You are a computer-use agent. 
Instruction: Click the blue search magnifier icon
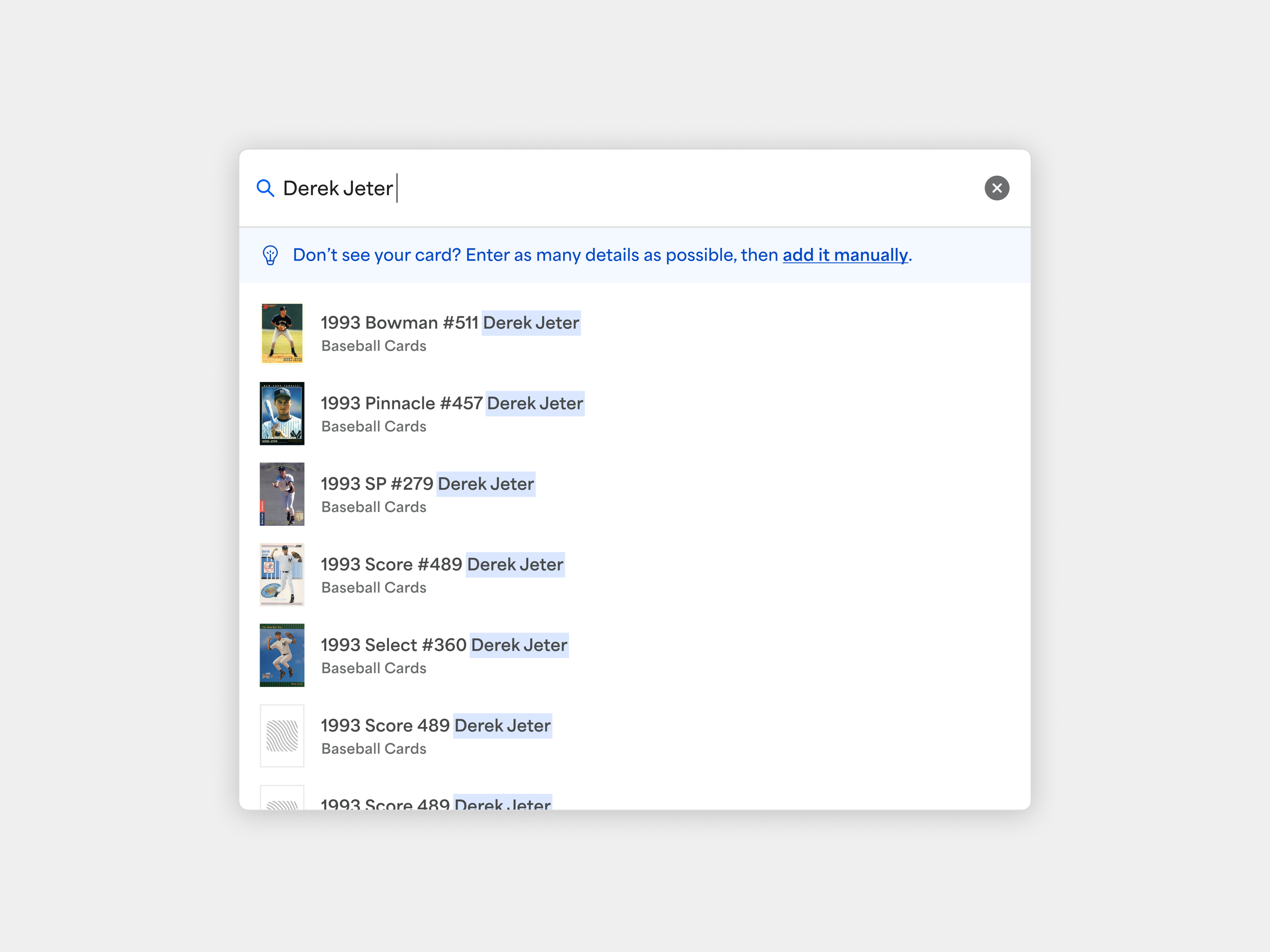265,188
